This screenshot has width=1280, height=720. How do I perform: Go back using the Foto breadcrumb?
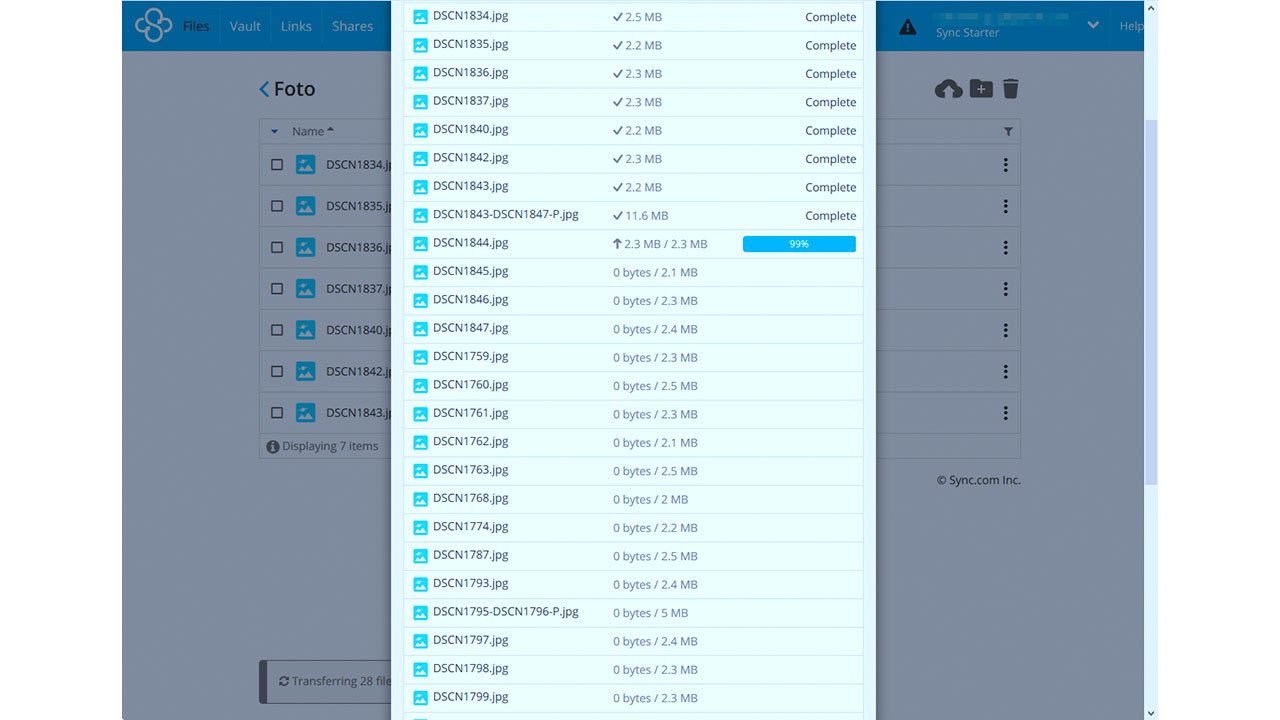pyautogui.click(x=287, y=89)
